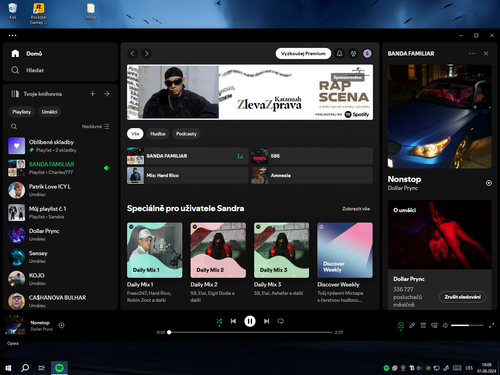Navigate forward with the right chevron
This screenshot has width=500, height=375.
(x=147, y=53)
